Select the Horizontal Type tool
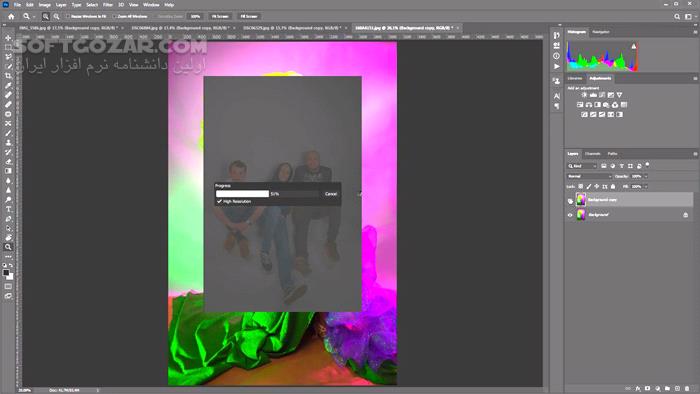 8,209
